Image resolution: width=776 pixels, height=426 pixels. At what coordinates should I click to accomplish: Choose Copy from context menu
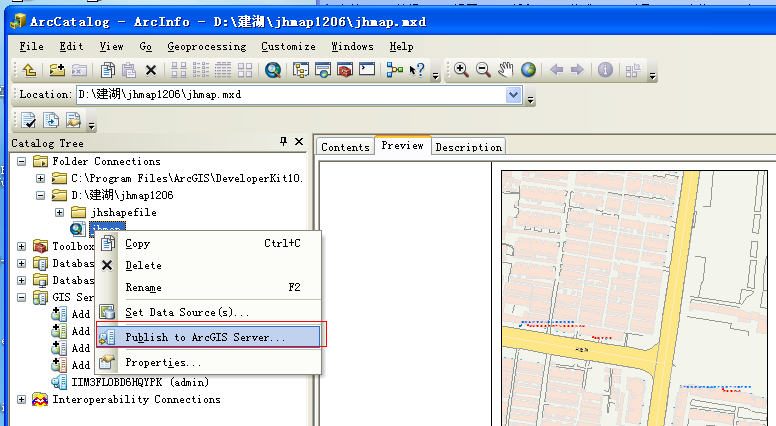(208, 243)
